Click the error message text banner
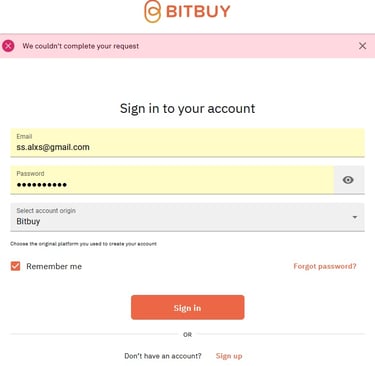The height and width of the screenshot is (366, 375). [81, 46]
